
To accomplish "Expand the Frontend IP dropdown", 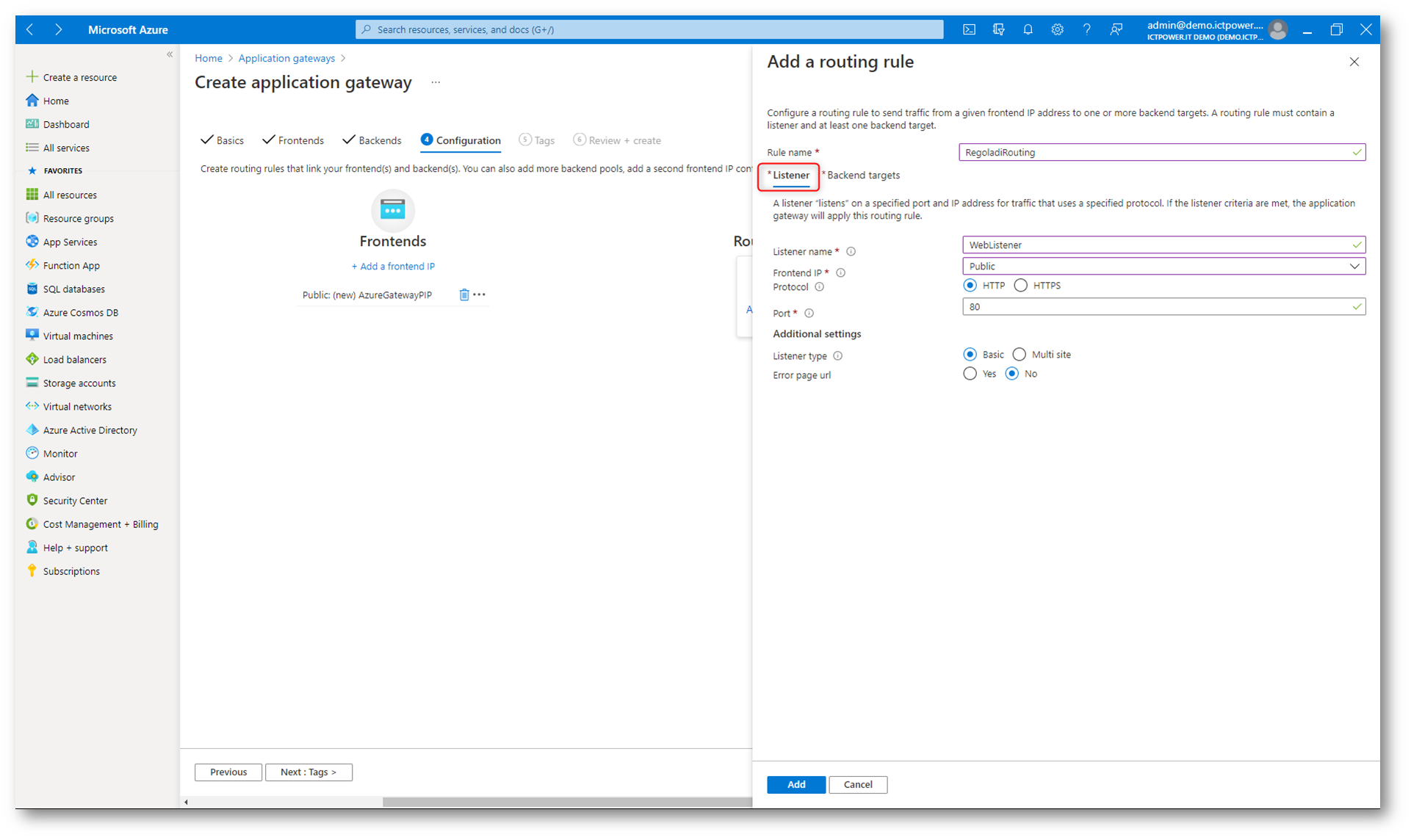I will [x=1163, y=266].
